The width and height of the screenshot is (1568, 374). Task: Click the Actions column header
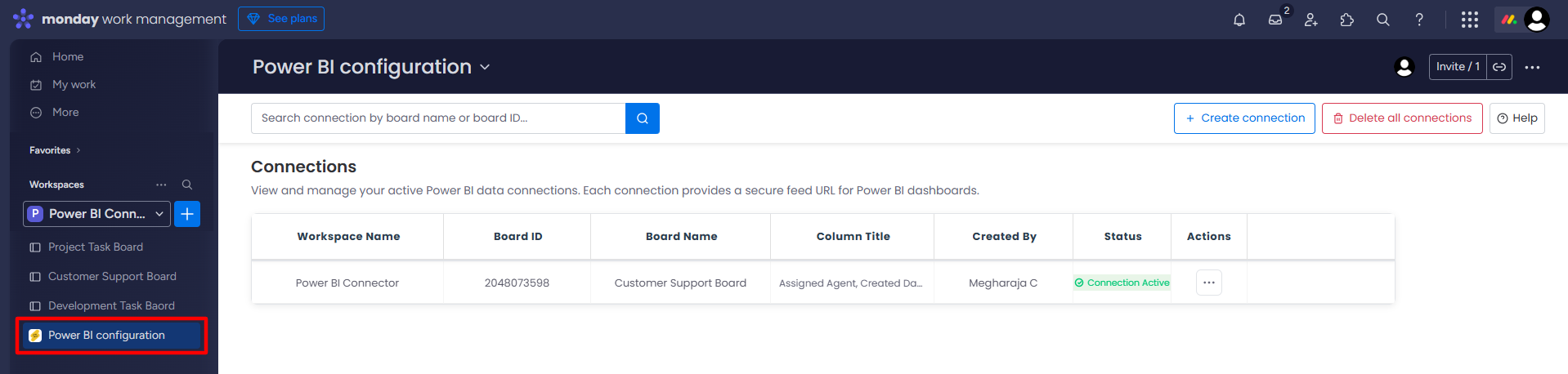[x=1208, y=237]
